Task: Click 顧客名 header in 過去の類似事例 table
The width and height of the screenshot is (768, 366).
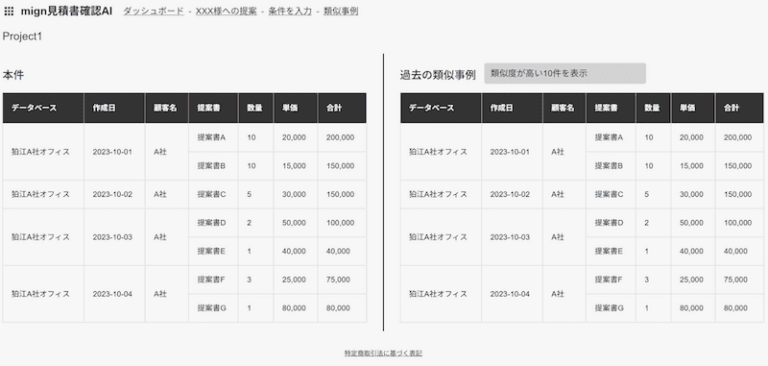Action: 563,108
